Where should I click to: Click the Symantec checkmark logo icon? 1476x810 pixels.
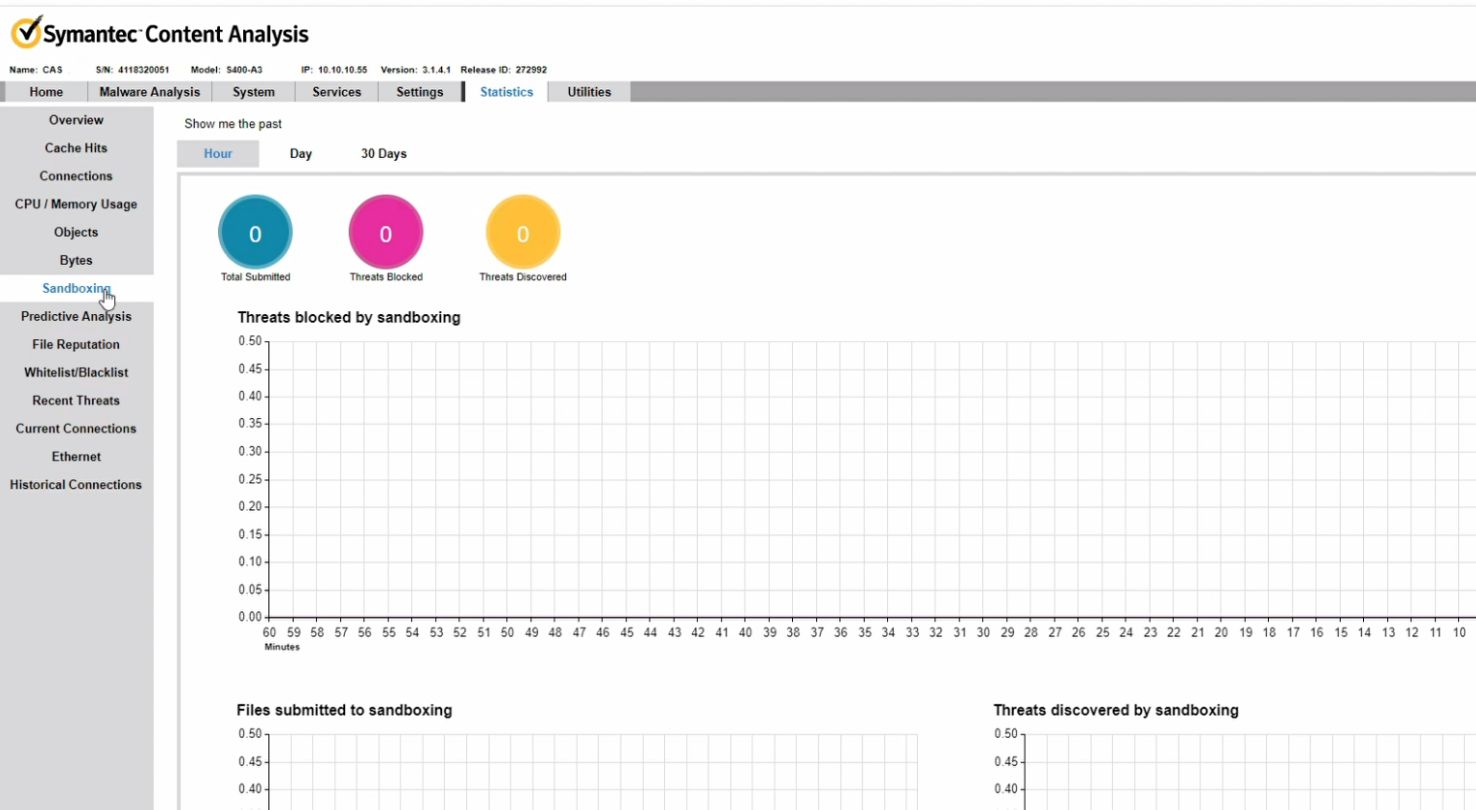27,33
